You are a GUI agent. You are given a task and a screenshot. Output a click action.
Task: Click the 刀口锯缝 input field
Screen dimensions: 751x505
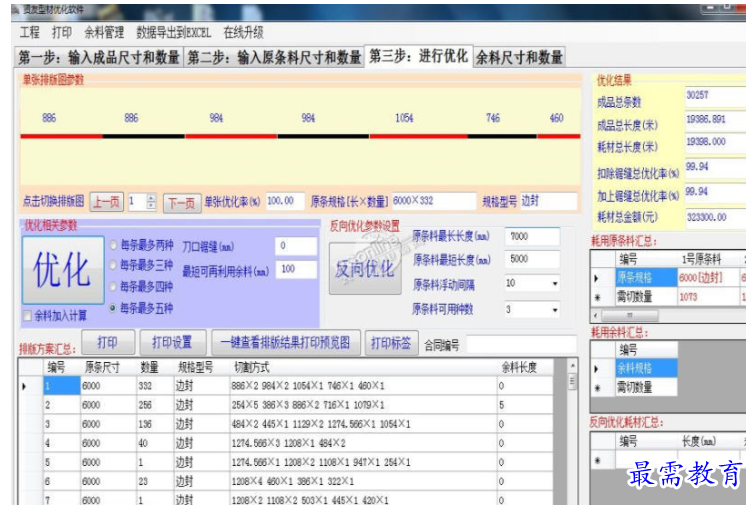point(296,246)
